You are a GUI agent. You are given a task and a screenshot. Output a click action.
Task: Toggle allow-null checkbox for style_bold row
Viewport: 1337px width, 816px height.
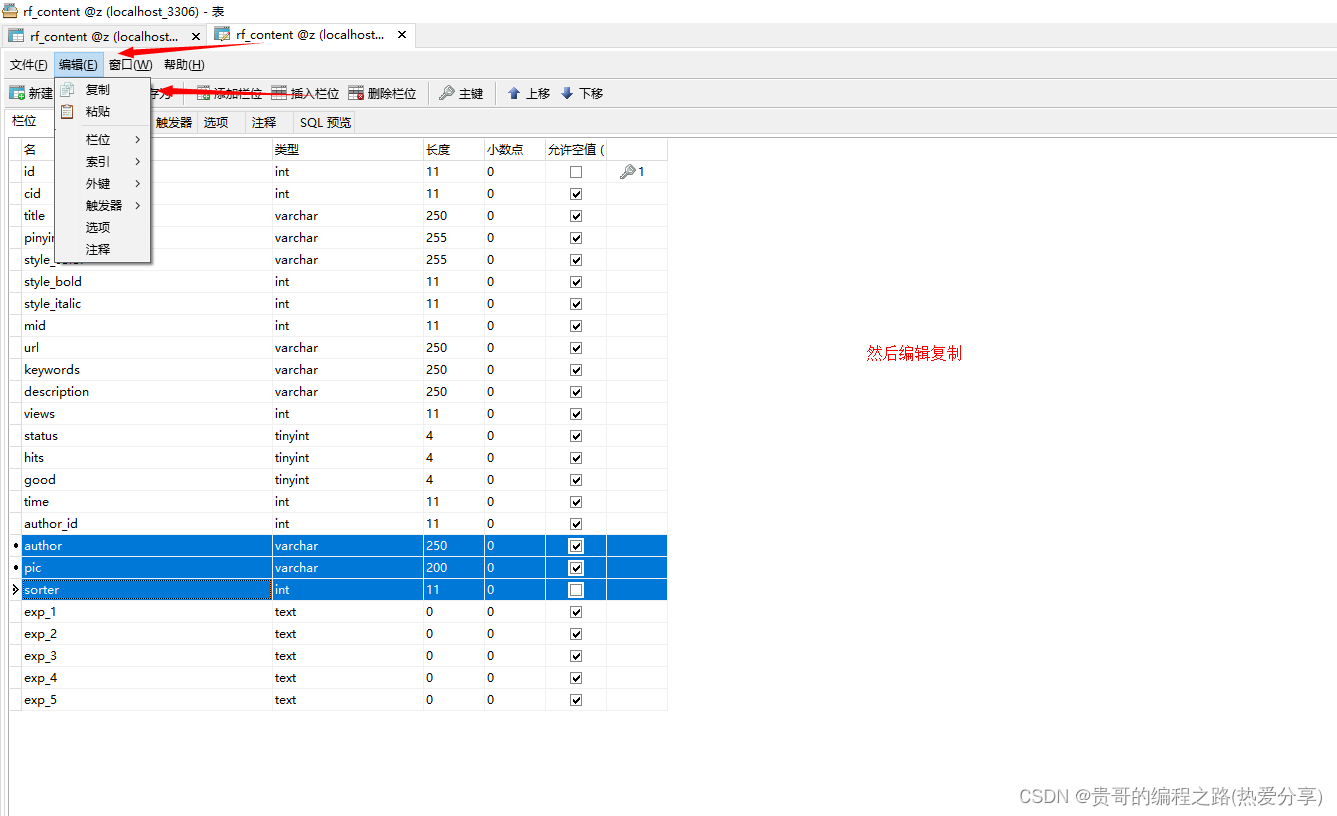[x=576, y=282]
